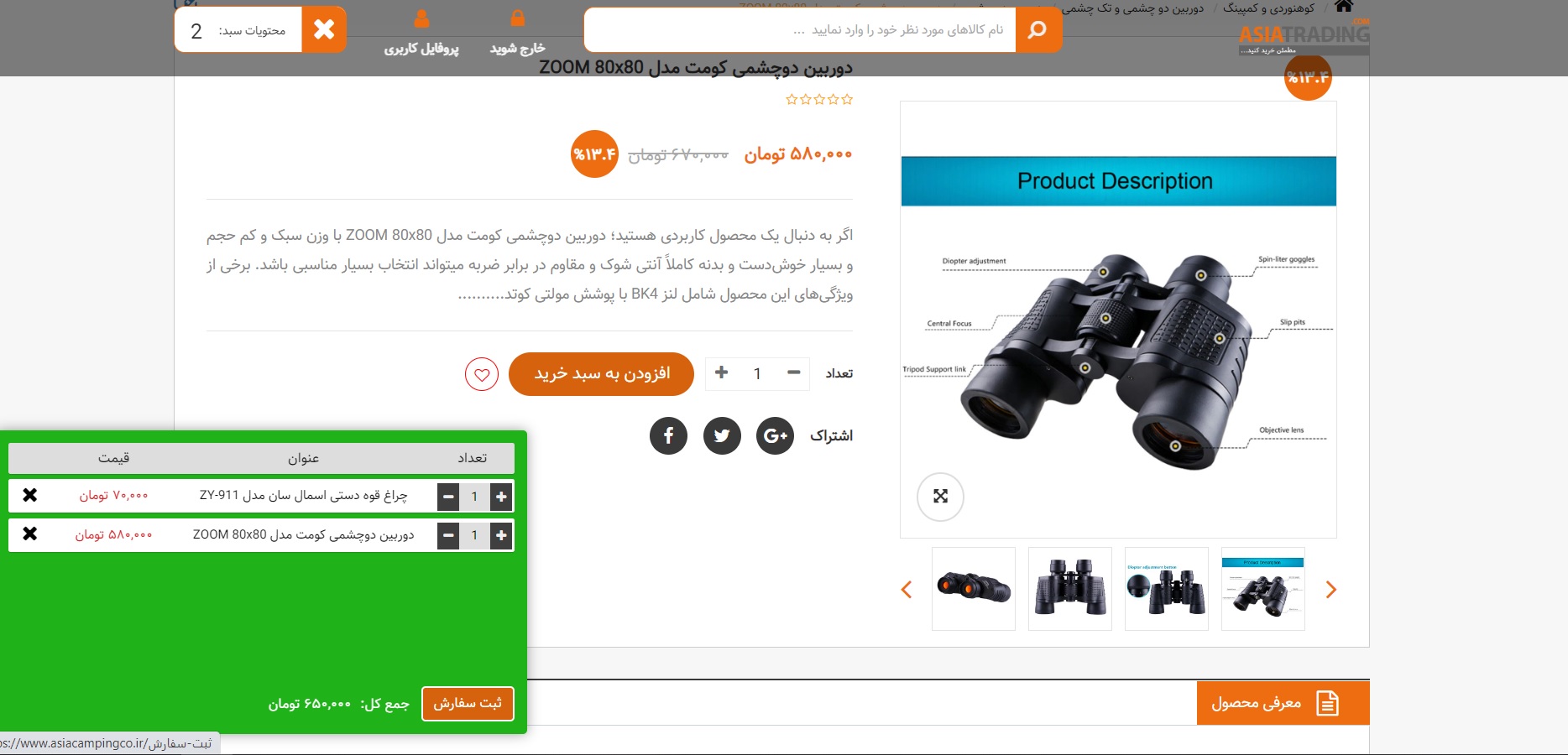Remove ZOOM 80x80 binoculars from cart

pyautogui.click(x=30, y=534)
